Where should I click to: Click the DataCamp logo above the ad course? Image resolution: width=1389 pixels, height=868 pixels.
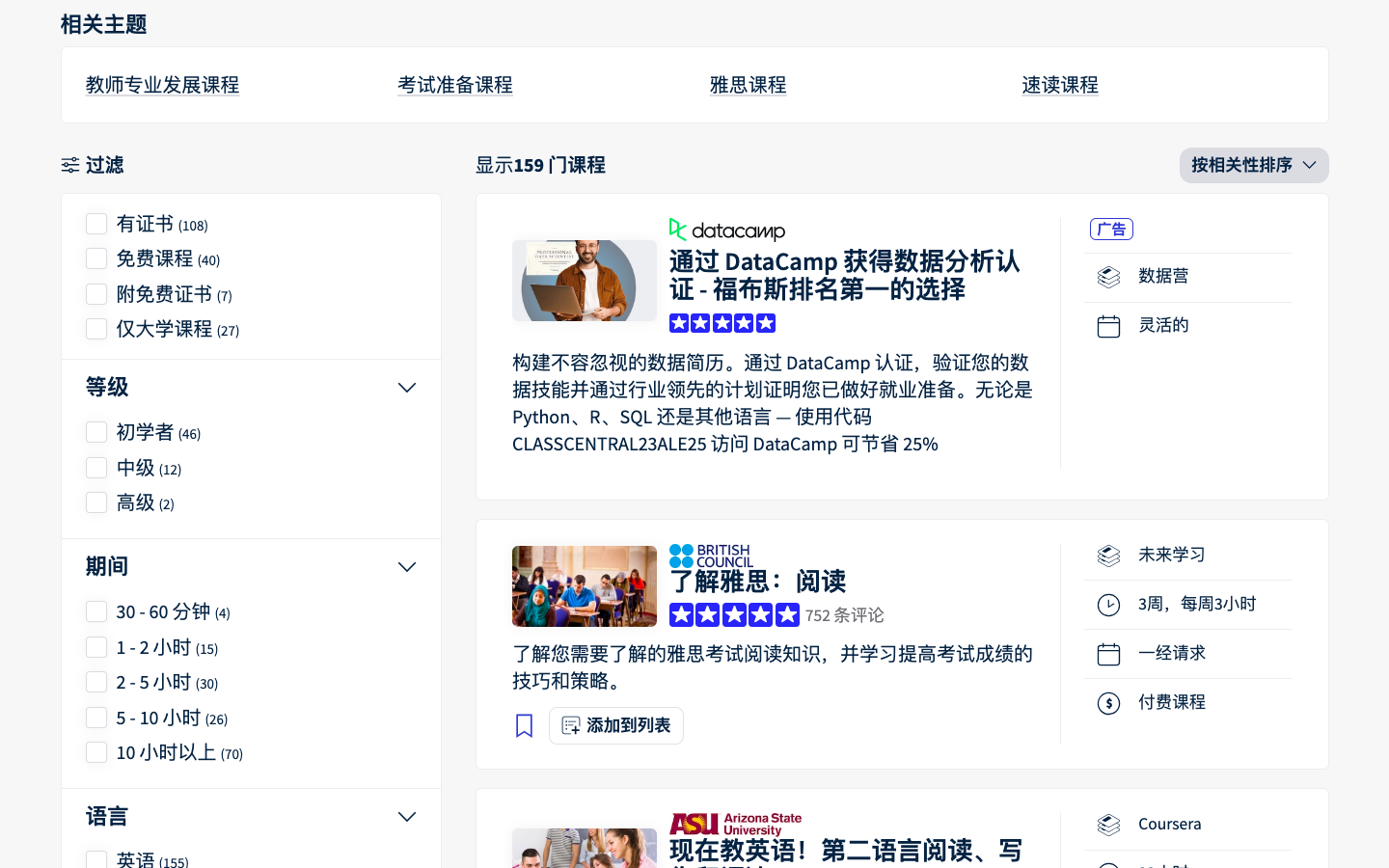[726, 231]
